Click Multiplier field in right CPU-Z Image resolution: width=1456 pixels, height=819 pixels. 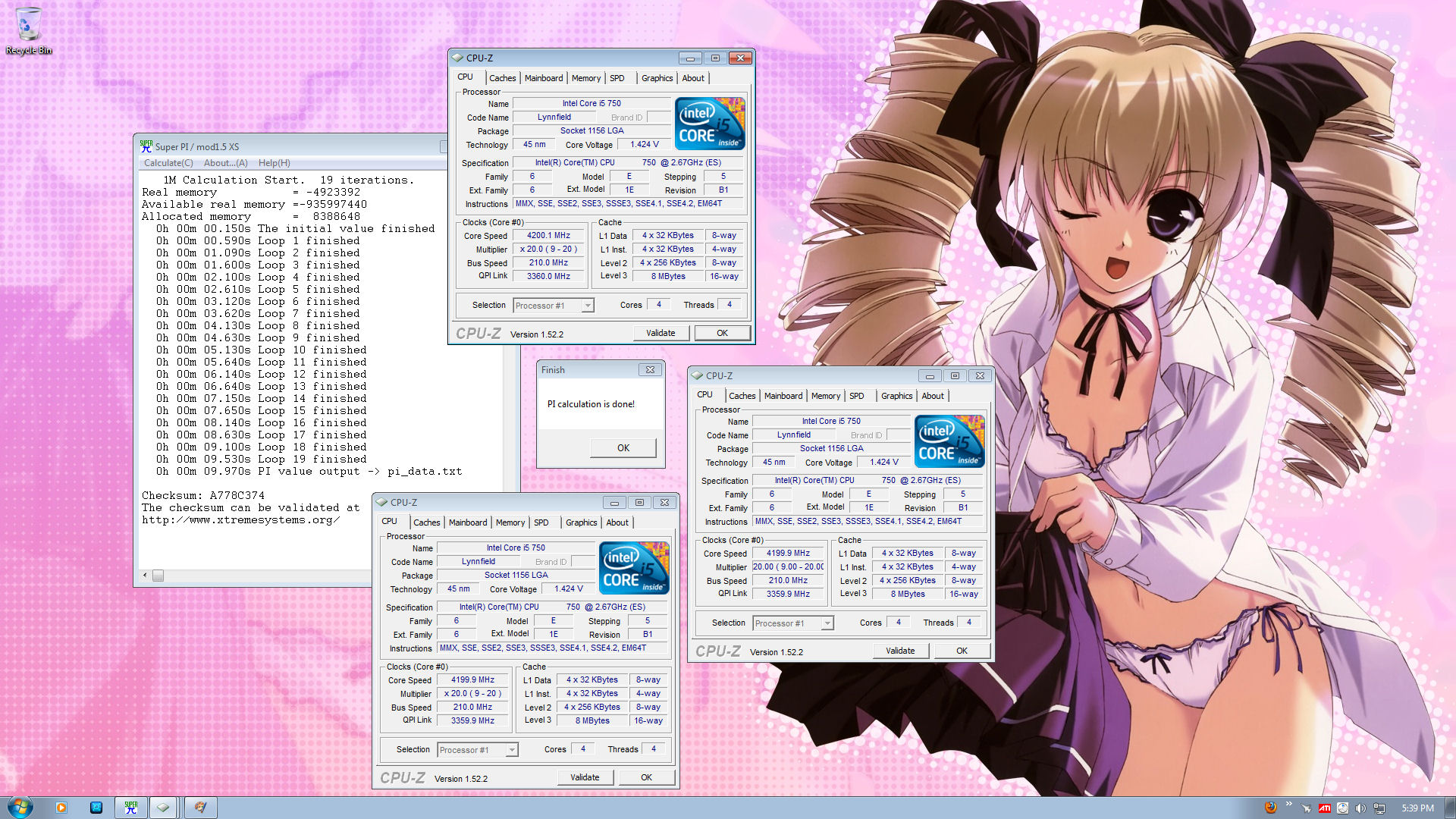(788, 567)
